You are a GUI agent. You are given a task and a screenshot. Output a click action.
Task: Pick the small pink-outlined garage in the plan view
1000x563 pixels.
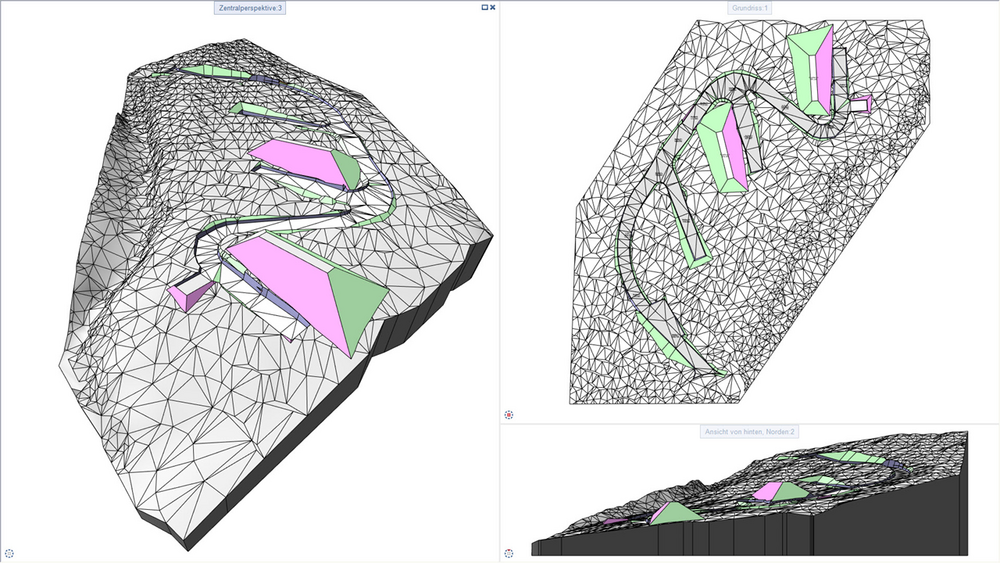(861, 104)
